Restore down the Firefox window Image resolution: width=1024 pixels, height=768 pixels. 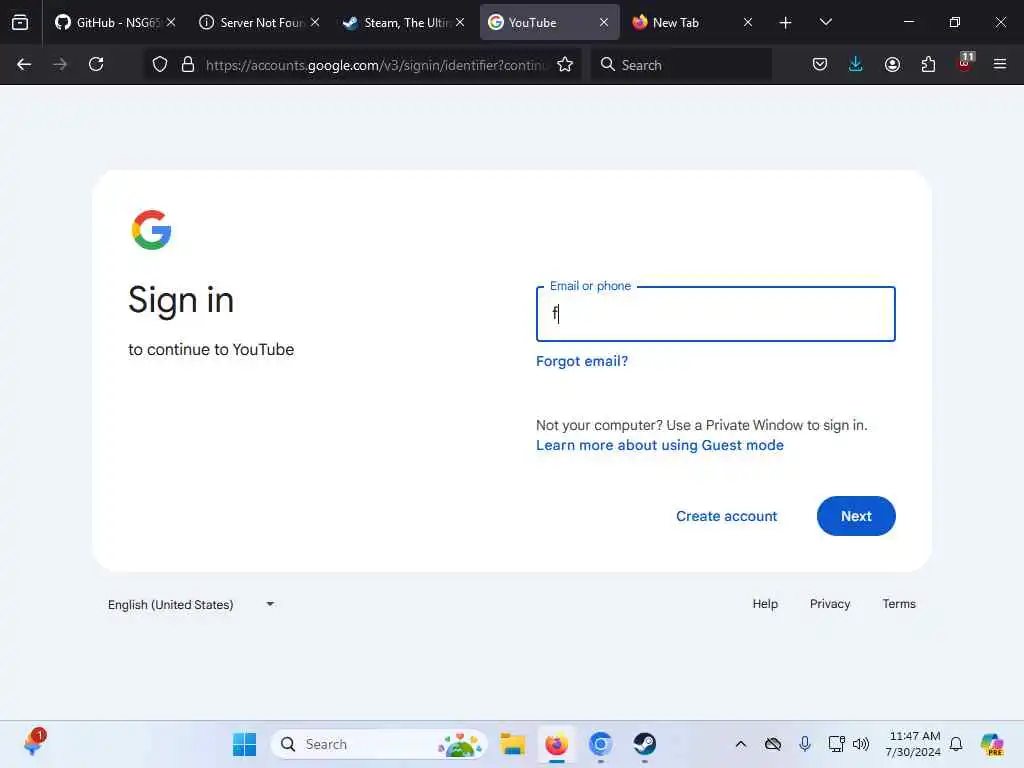click(954, 22)
